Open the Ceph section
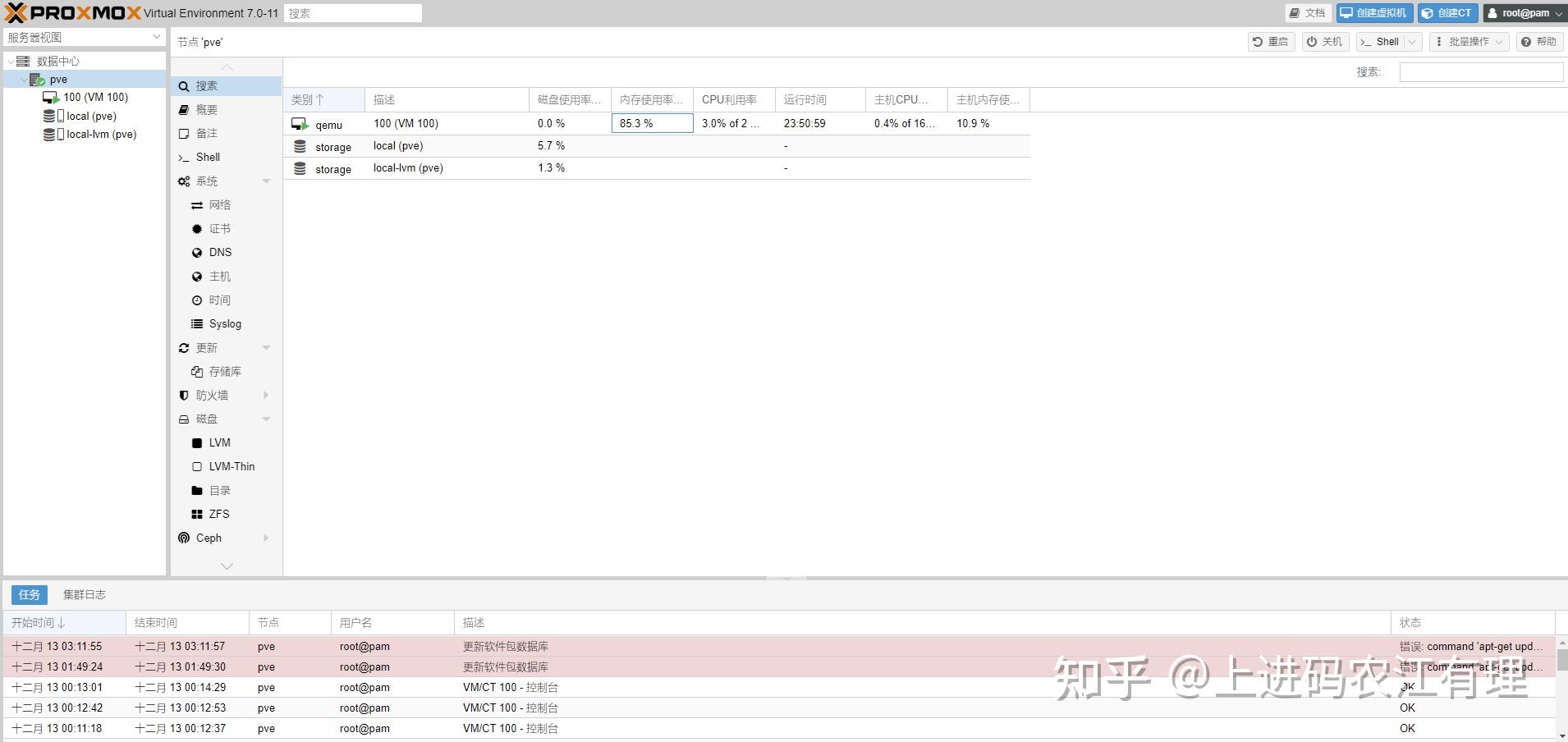Screen dimensions: 1568x742 tap(209, 538)
